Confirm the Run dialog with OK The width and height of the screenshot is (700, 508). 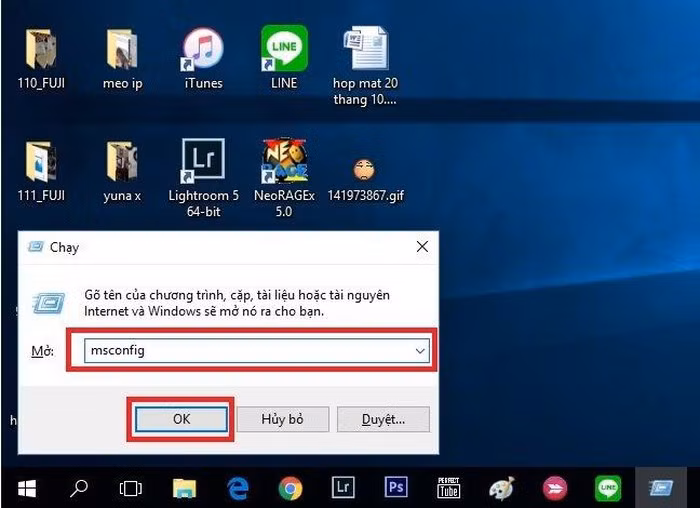coord(181,419)
